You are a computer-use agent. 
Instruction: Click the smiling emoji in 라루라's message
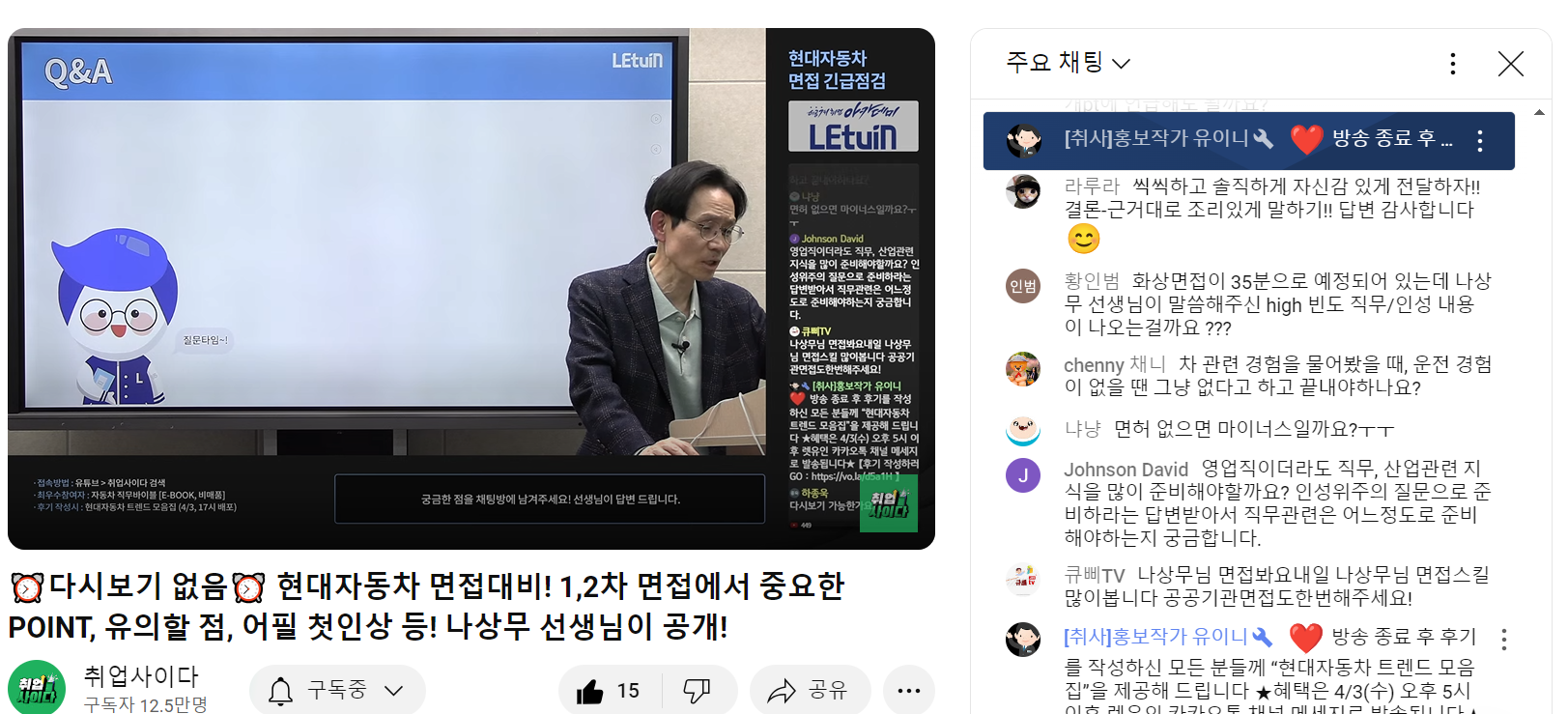click(1084, 239)
